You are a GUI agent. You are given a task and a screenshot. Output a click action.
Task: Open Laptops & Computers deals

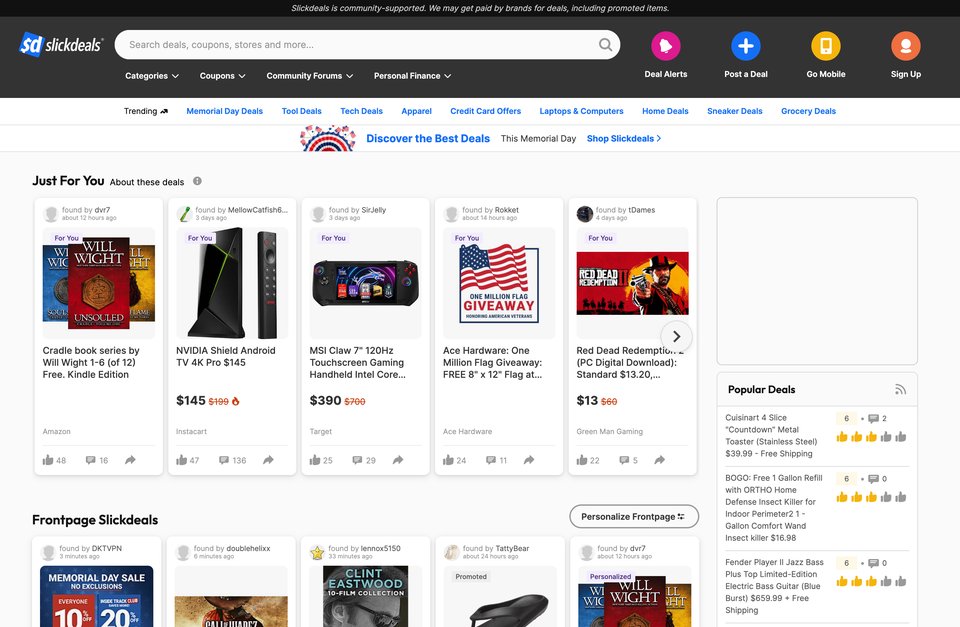coord(581,111)
